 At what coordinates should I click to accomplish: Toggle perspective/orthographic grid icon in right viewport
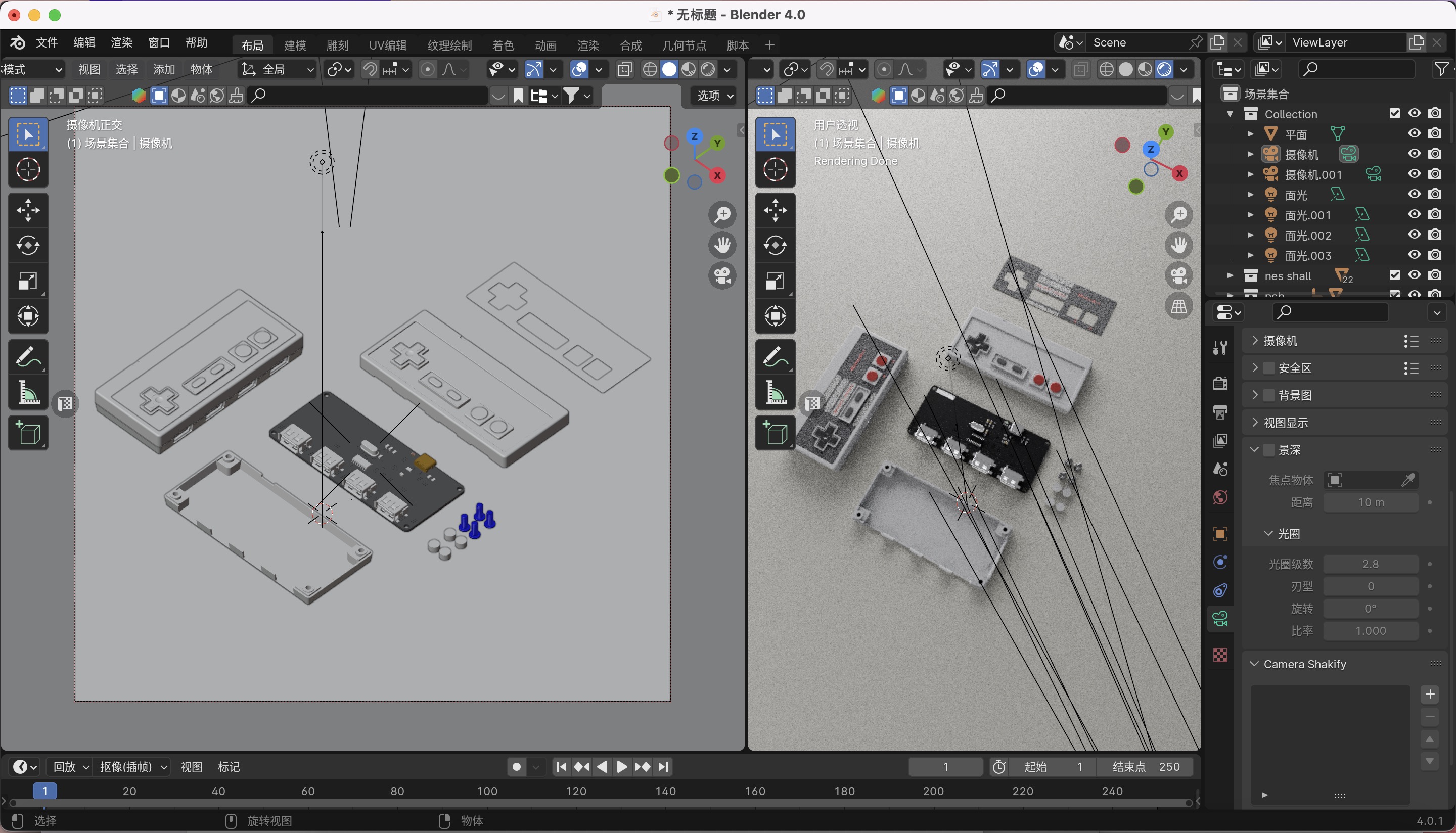(1179, 307)
